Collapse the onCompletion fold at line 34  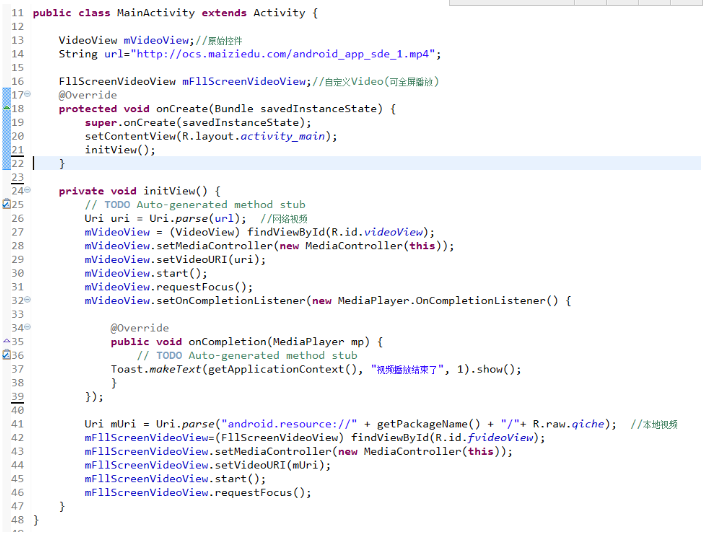pyautogui.click(x=28, y=327)
